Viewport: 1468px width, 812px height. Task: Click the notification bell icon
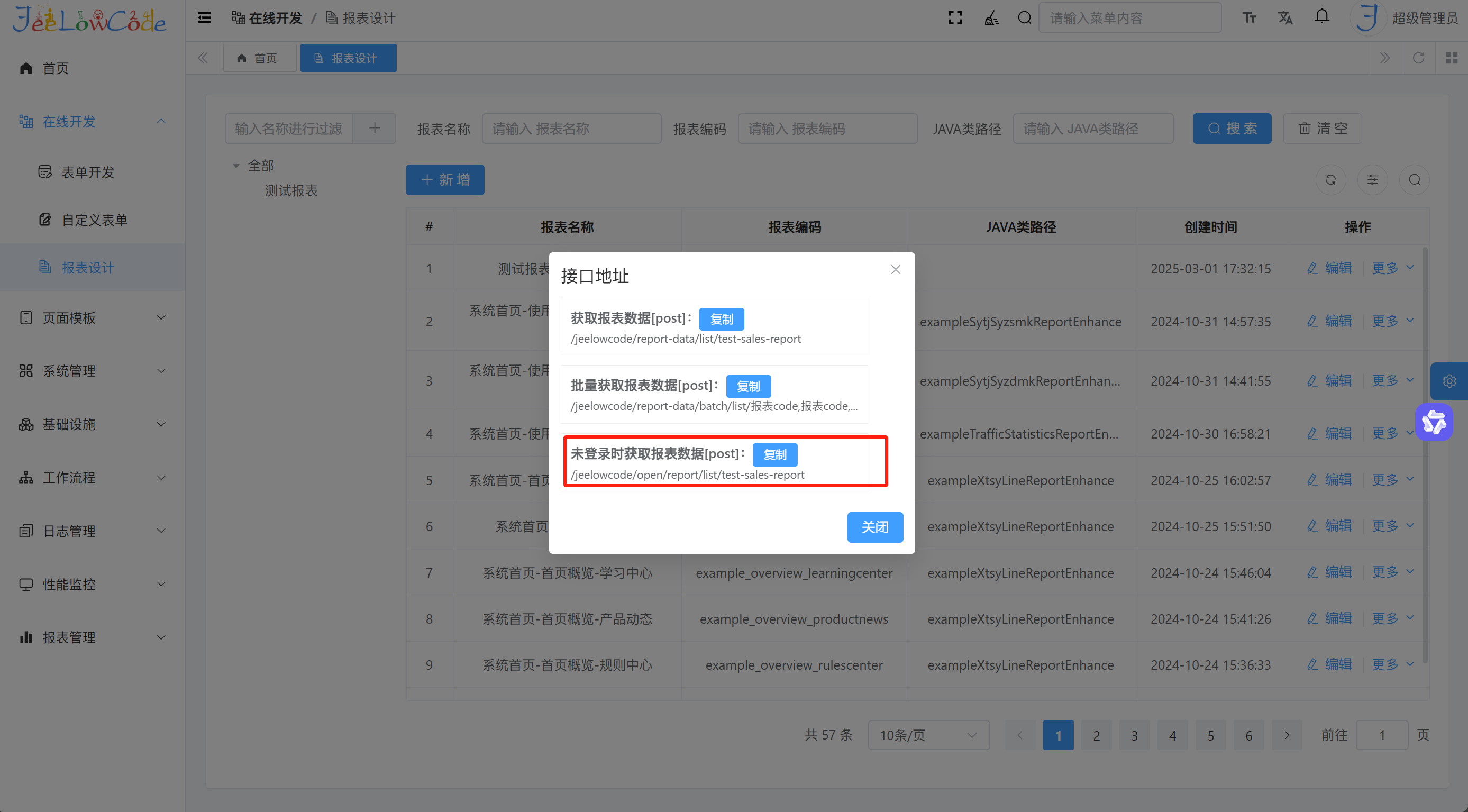coord(1321,17)
